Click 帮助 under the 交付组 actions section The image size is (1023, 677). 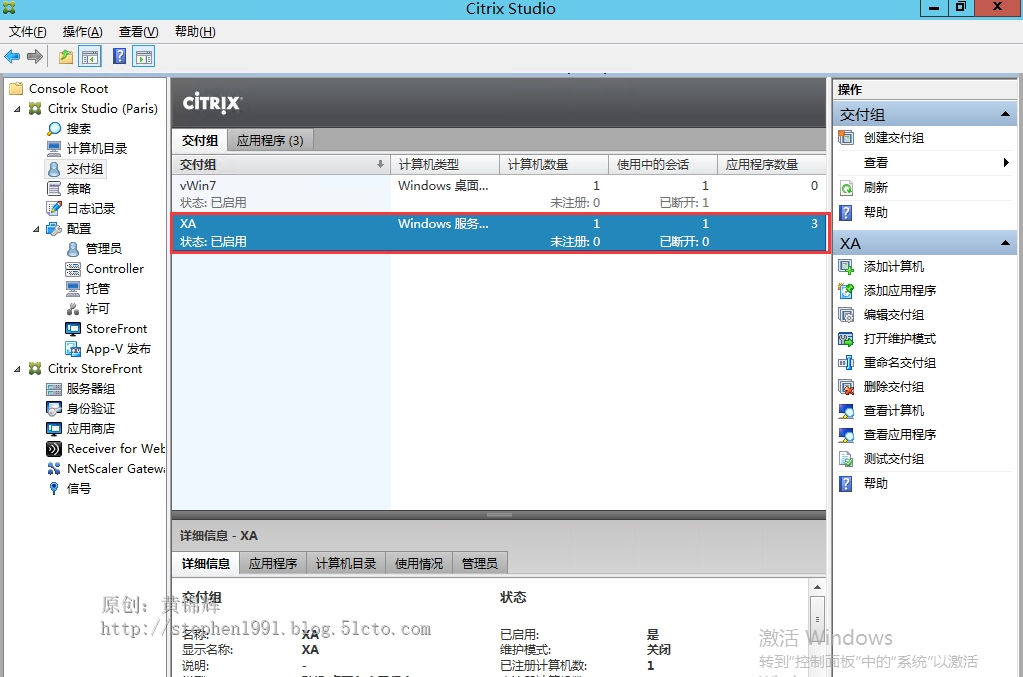coord(876,213)
